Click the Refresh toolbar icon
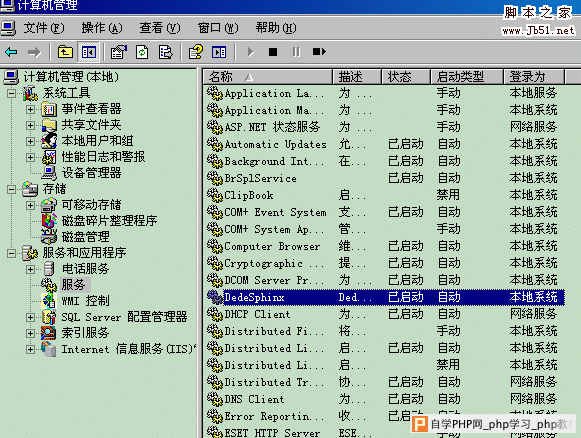Screen dimensions: 581x438 tap(142, 52)
